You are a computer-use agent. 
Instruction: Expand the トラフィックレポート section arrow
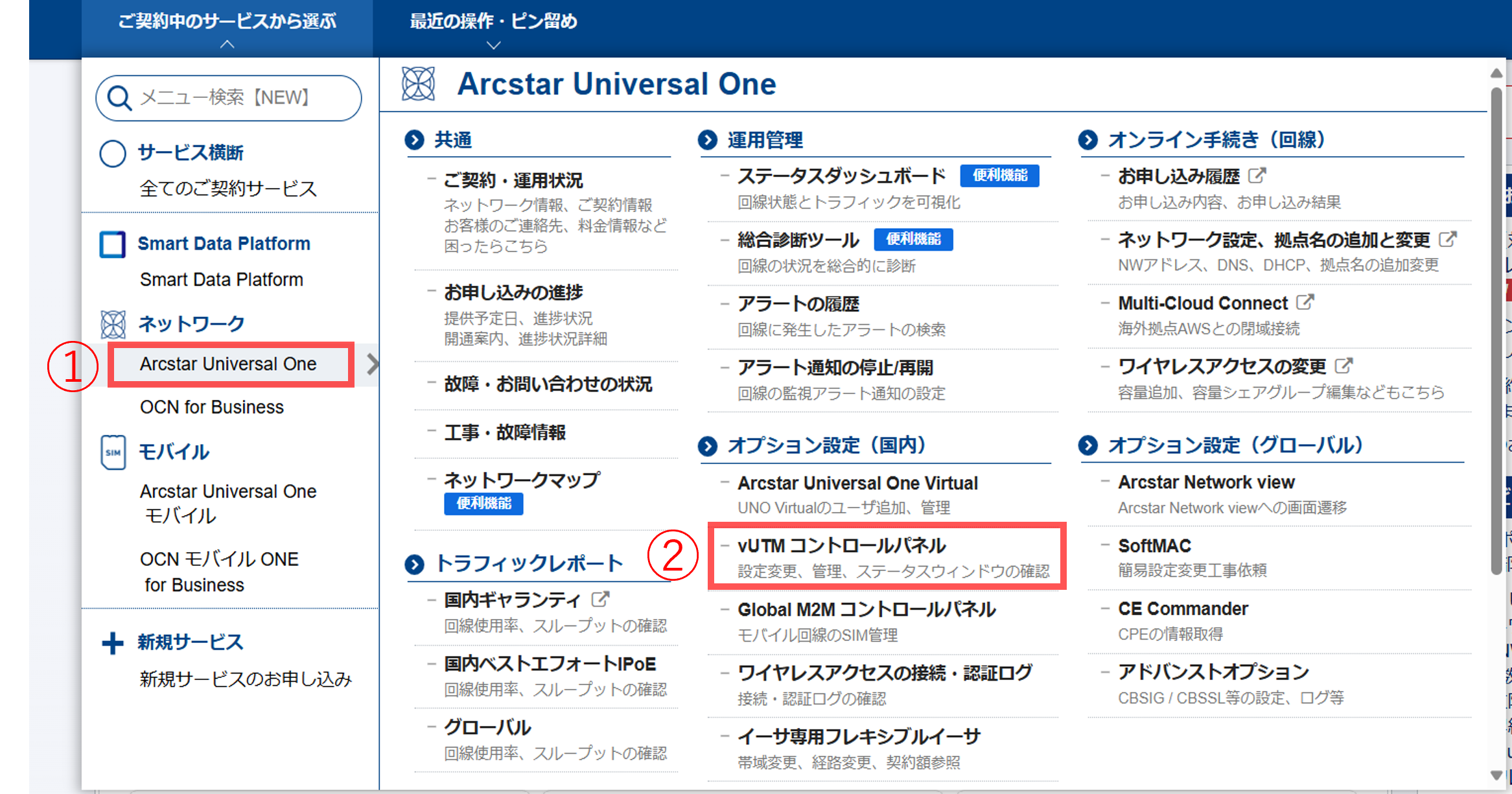[x=415, y=565]
